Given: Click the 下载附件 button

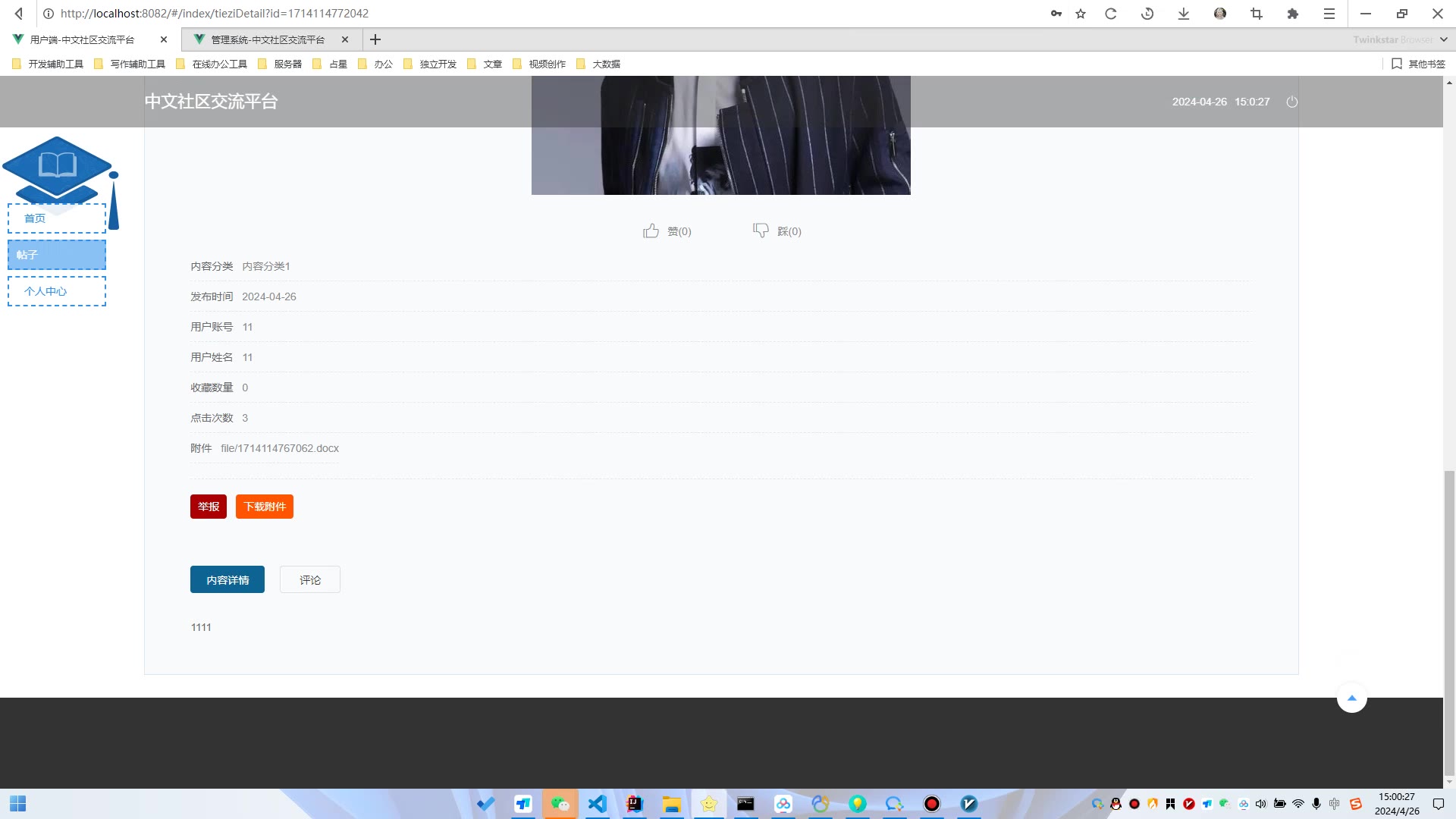Looking at the screenshot, I should [x=265, y=507].
